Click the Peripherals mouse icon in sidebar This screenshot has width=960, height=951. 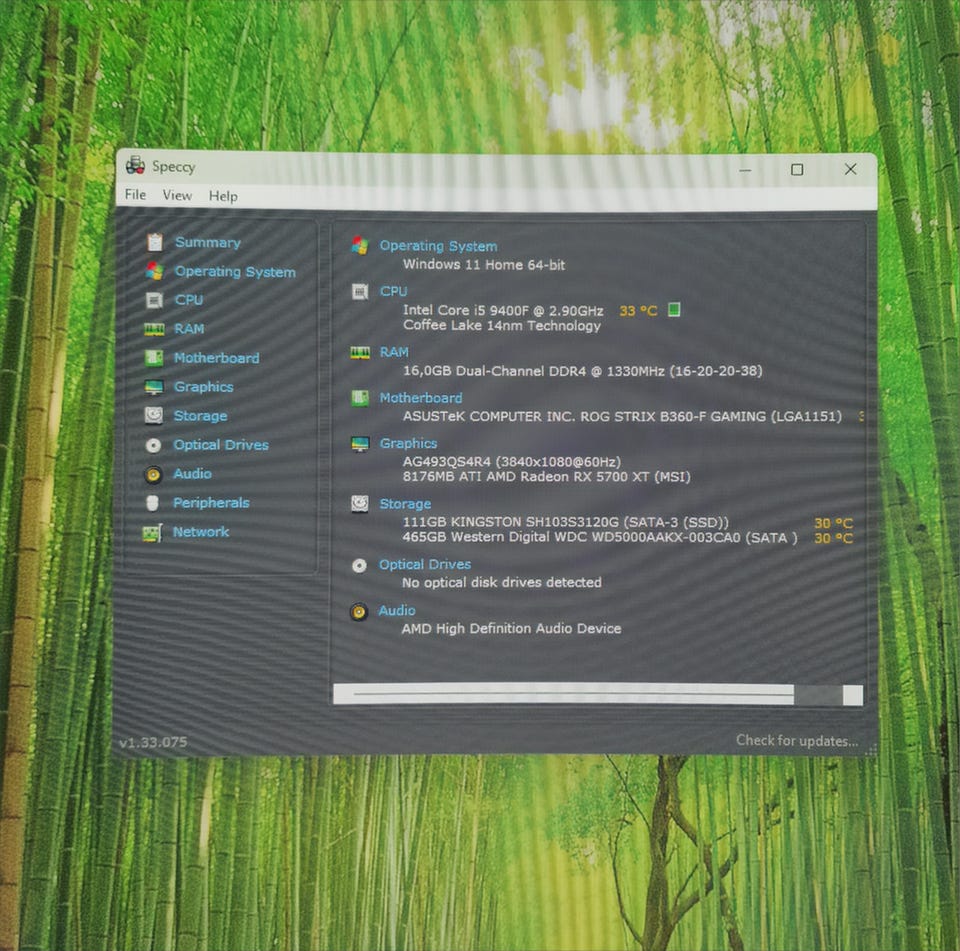click(x=152, y=503)
